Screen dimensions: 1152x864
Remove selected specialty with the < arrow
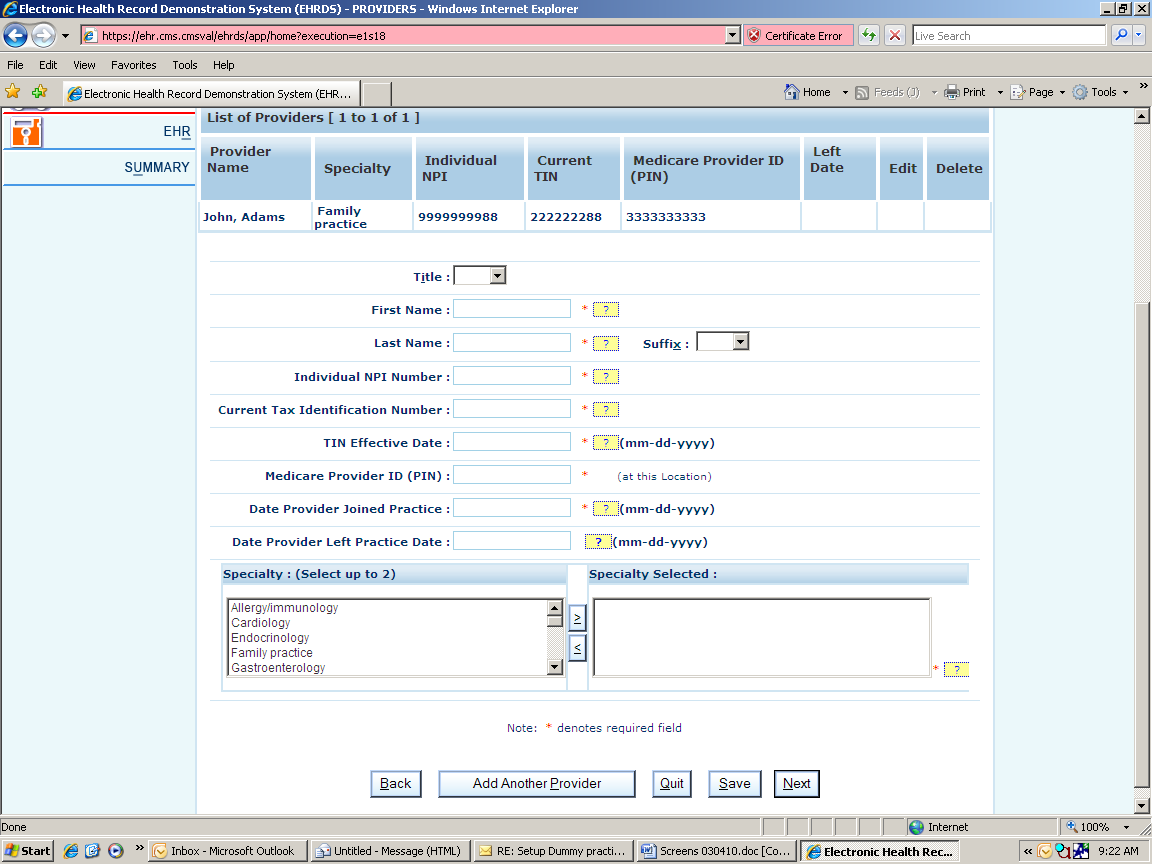coord(577,648)
